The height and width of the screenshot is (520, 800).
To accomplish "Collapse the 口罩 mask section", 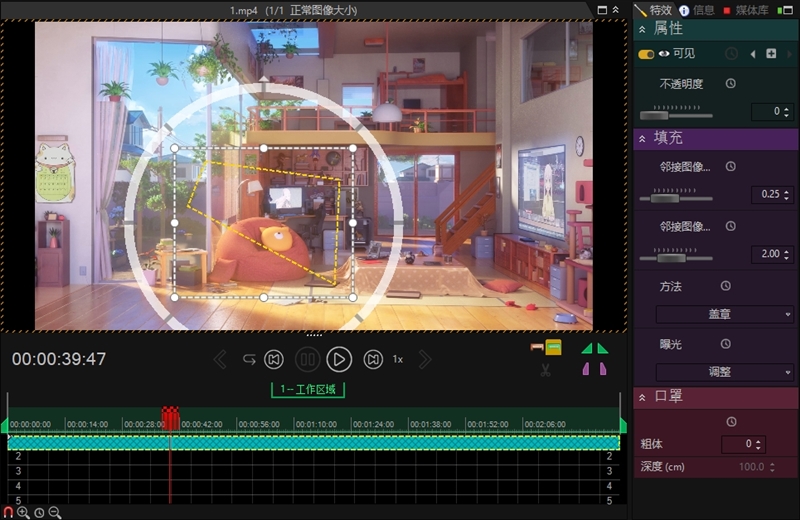I will pos(642,397).
